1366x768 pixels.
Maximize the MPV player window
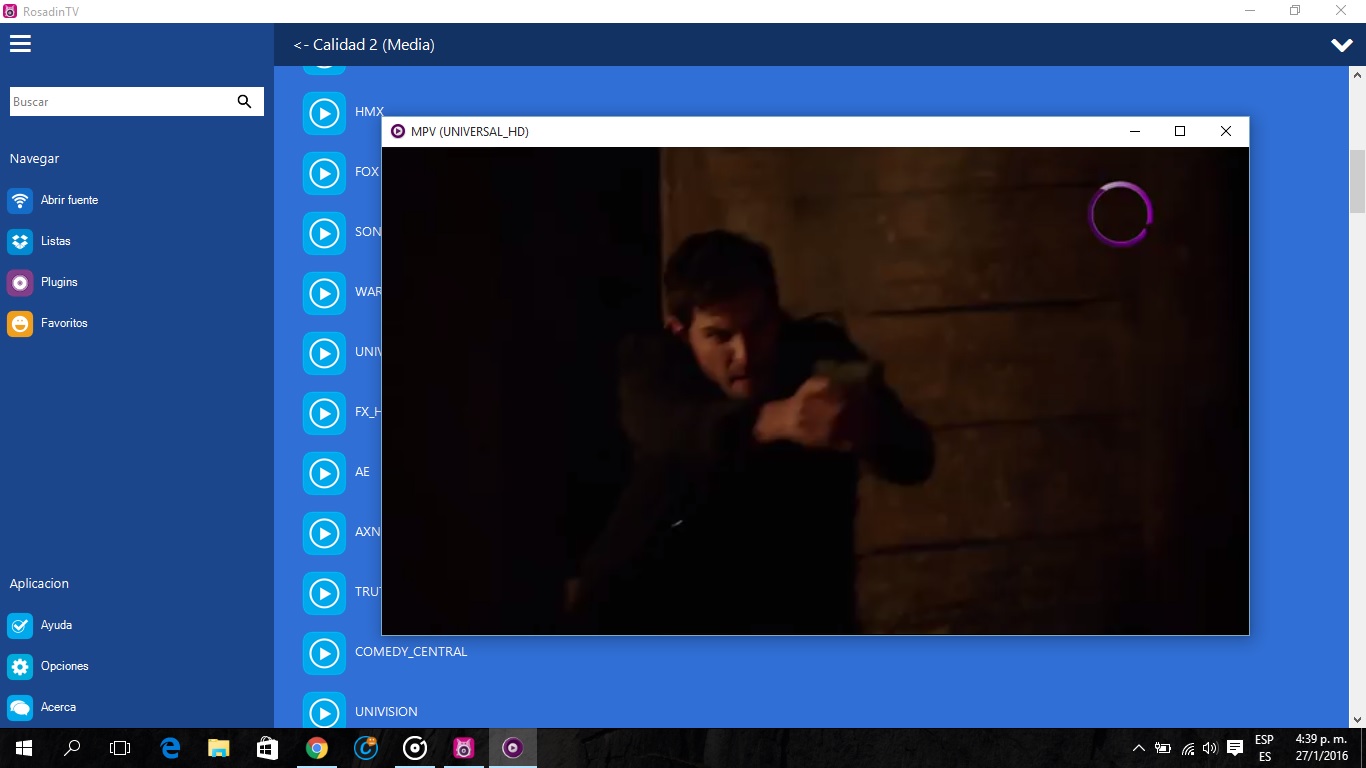coord(1180,131)
